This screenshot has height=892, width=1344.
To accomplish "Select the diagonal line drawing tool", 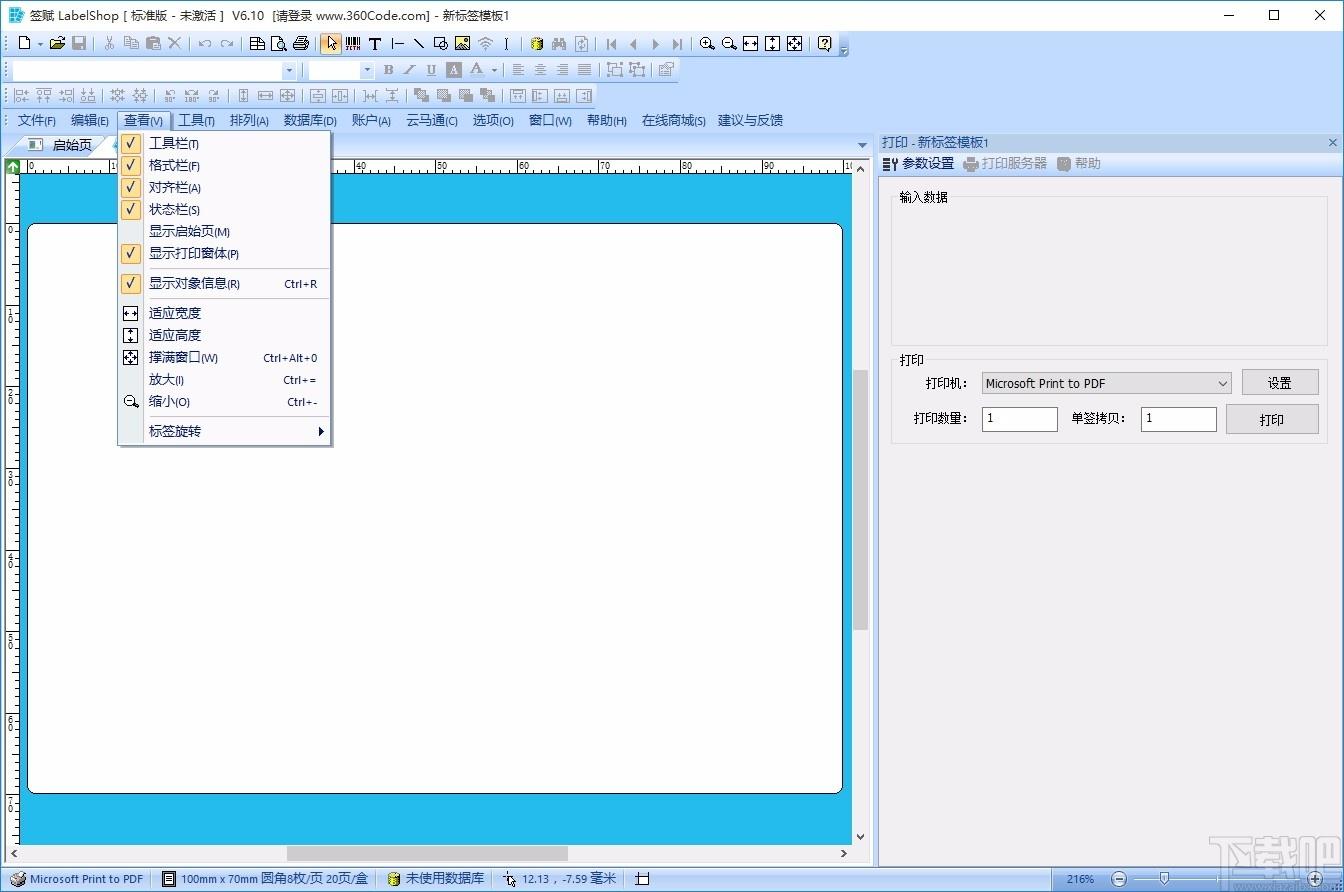I will [418, 44].
